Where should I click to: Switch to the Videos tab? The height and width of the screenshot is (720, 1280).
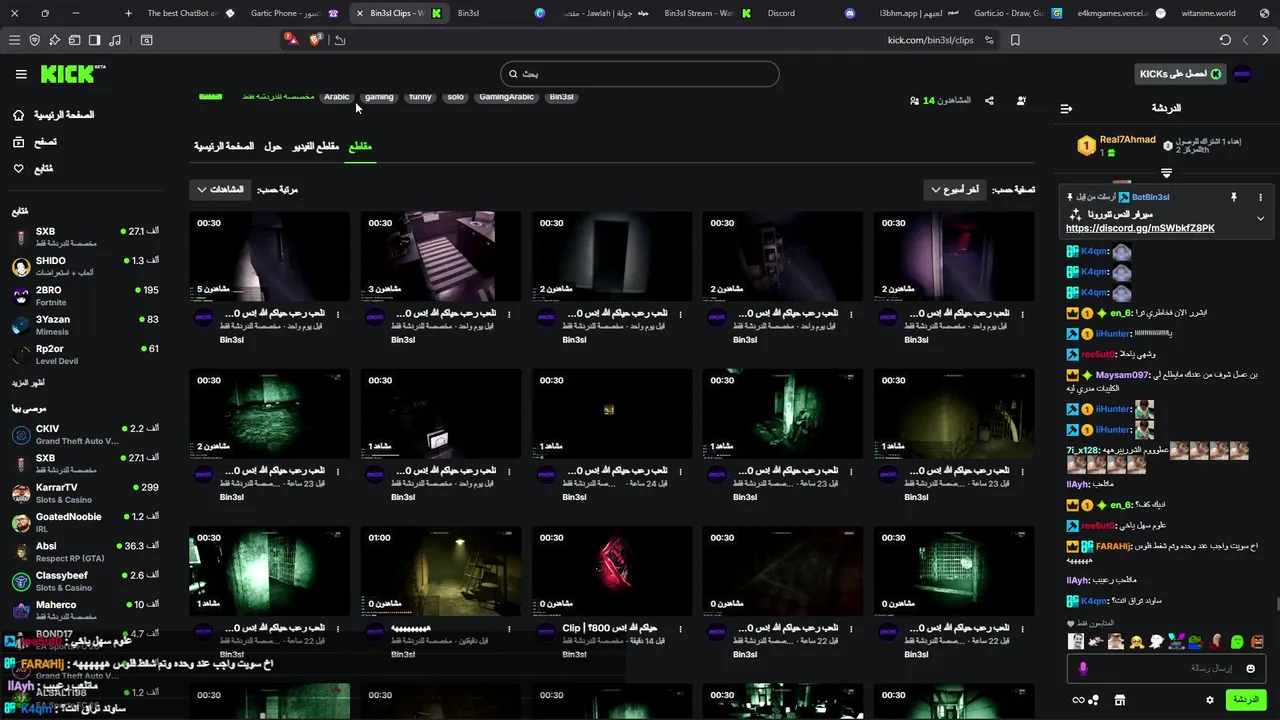[315, 146]
